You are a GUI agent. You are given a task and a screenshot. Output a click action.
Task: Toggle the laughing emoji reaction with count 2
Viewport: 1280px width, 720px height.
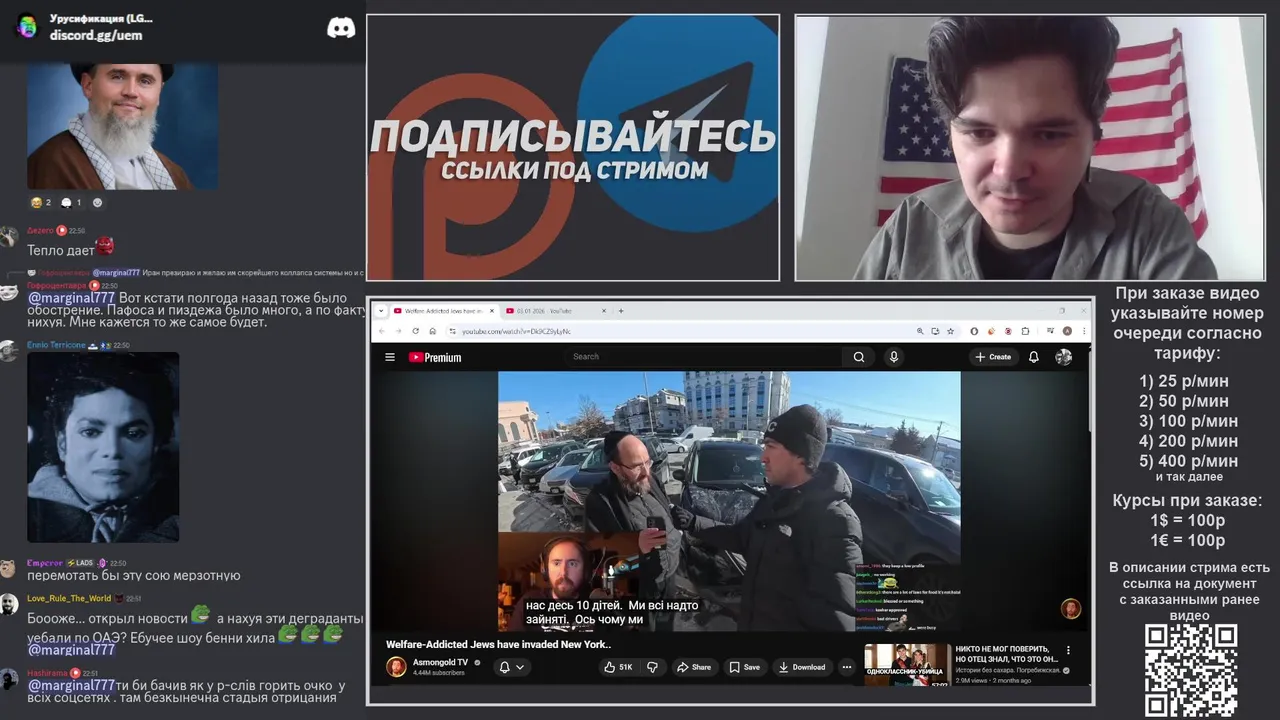(x=41, y=202)
